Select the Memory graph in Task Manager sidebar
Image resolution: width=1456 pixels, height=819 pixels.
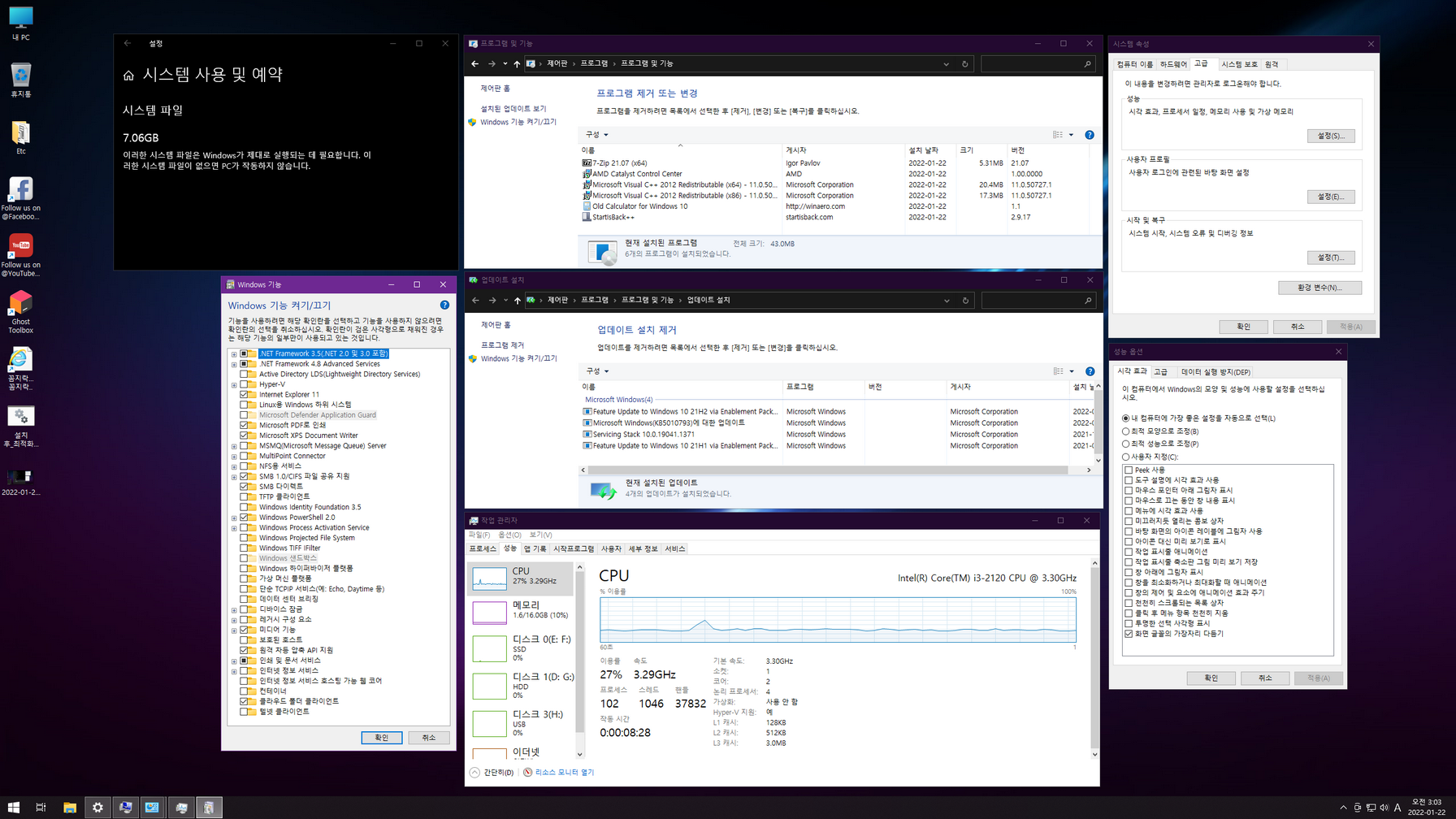coord(521,613)
